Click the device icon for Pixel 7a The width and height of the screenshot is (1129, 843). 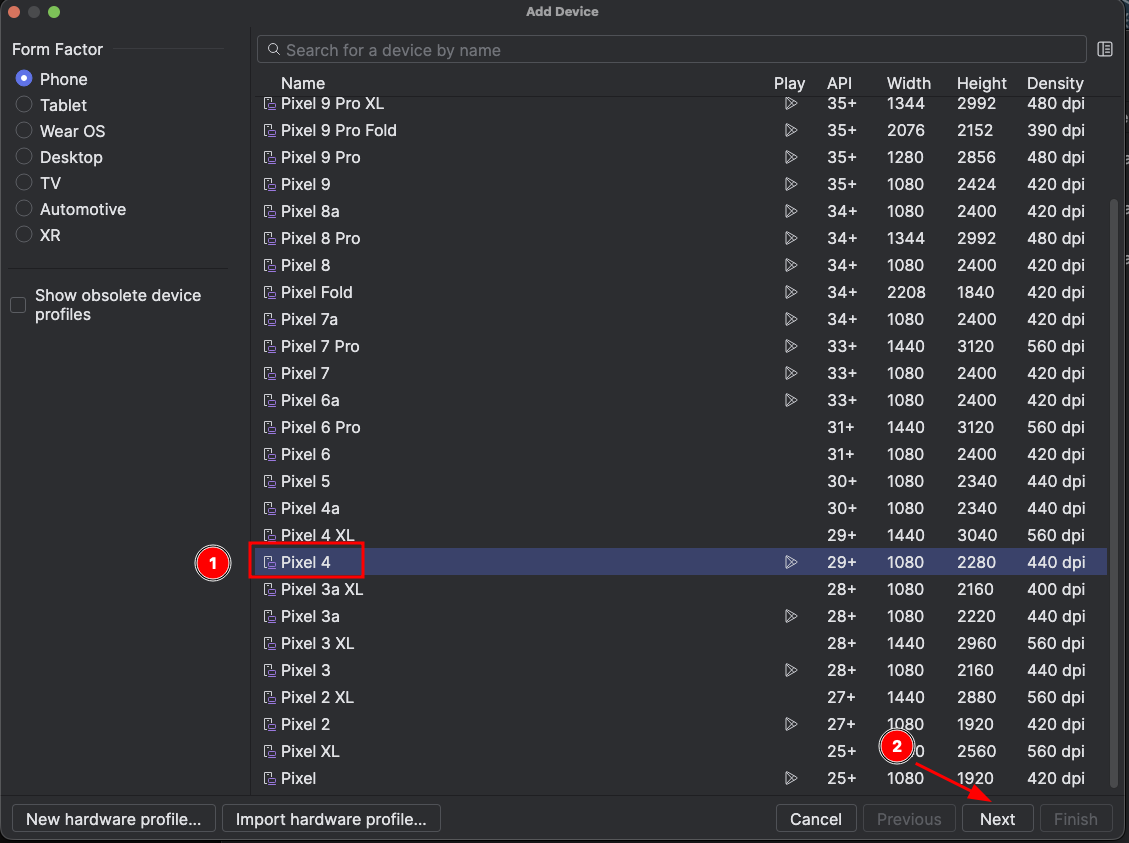270,319
